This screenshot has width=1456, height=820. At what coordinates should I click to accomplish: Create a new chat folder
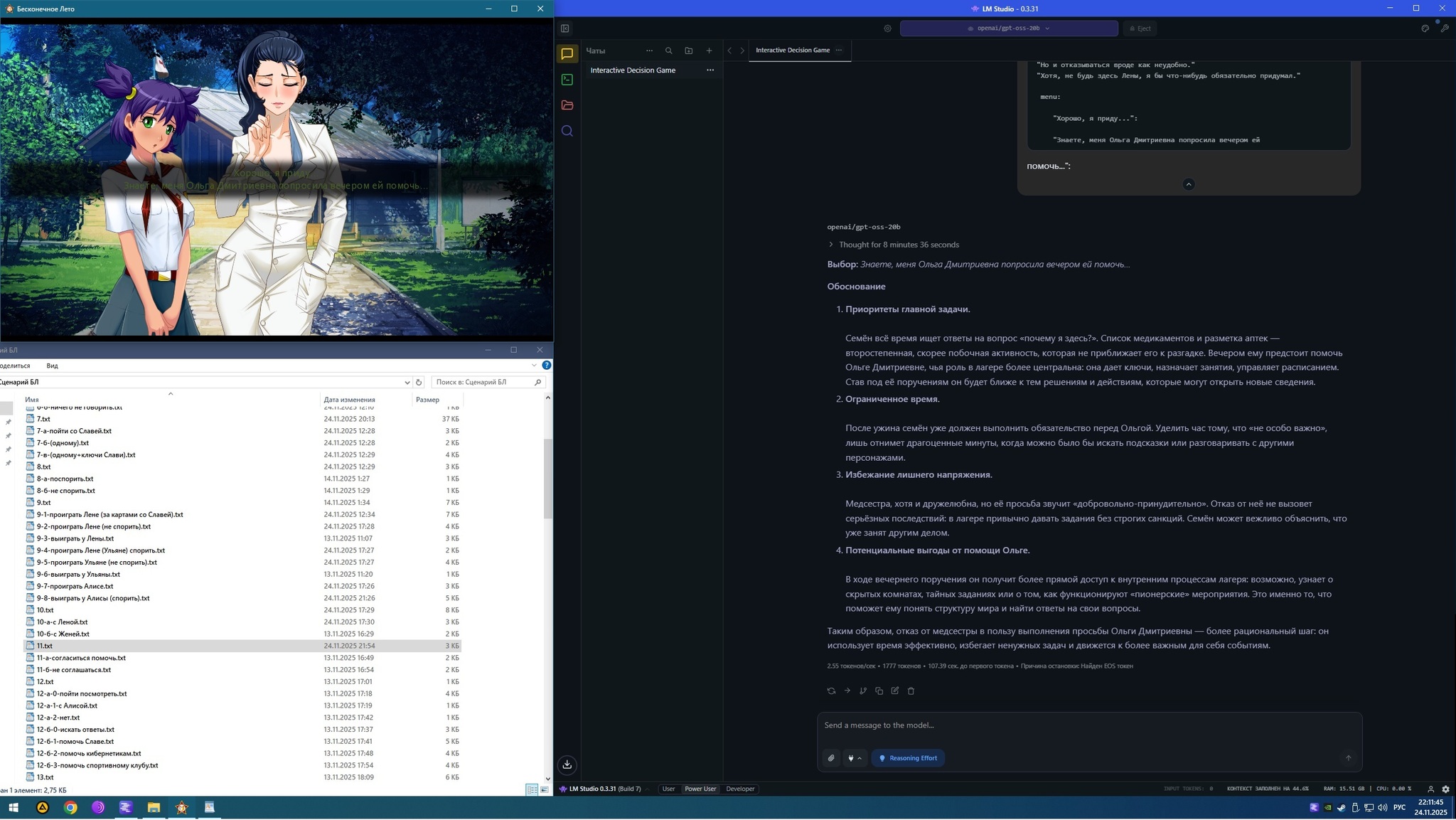688,50
